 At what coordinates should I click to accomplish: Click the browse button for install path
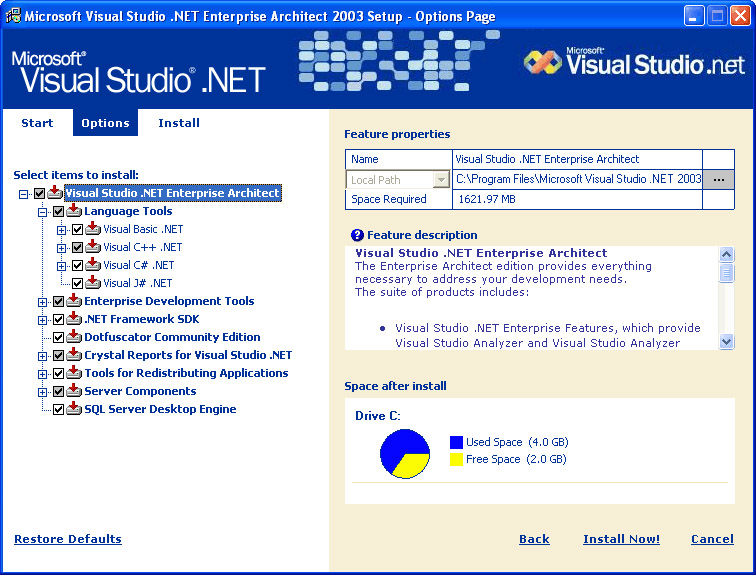[x=718, y=180]
